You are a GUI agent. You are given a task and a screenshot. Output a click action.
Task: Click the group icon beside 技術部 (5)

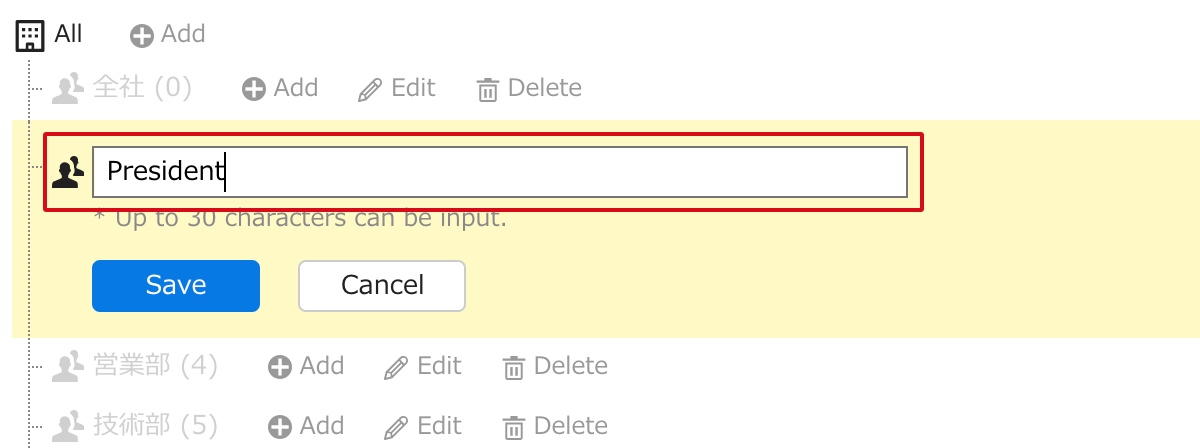pyautogui.click(x=67, y=427)
